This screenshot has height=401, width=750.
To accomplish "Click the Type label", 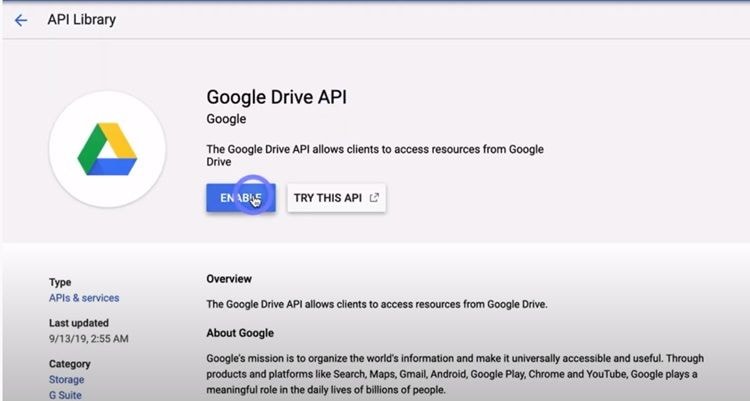I will (60, 282).
